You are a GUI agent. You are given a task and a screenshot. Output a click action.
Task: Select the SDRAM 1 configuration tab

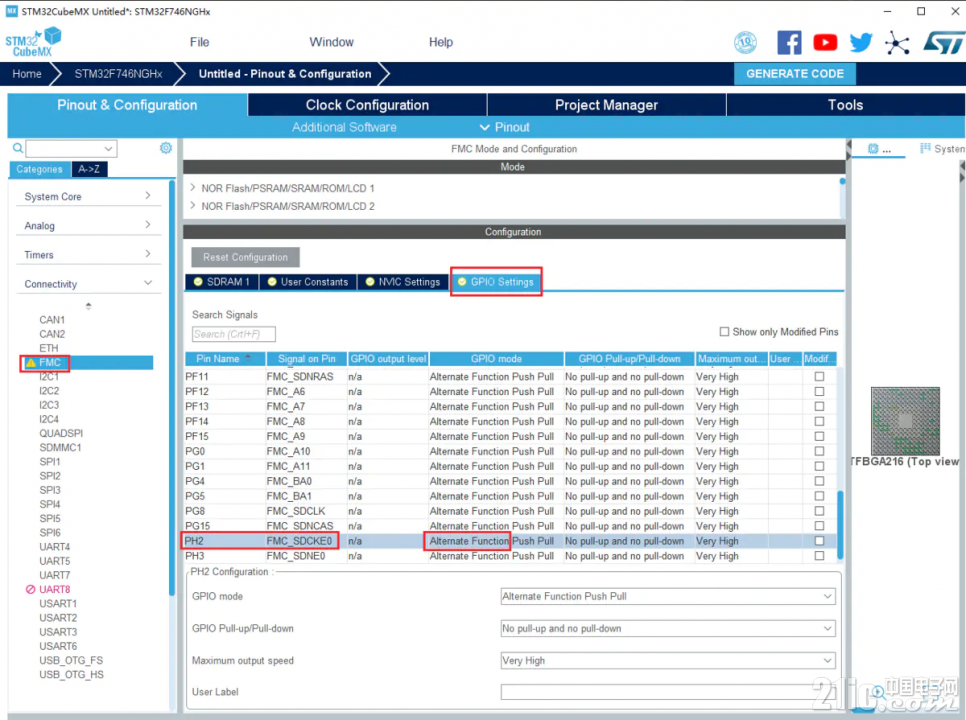[x=222, y=281]
